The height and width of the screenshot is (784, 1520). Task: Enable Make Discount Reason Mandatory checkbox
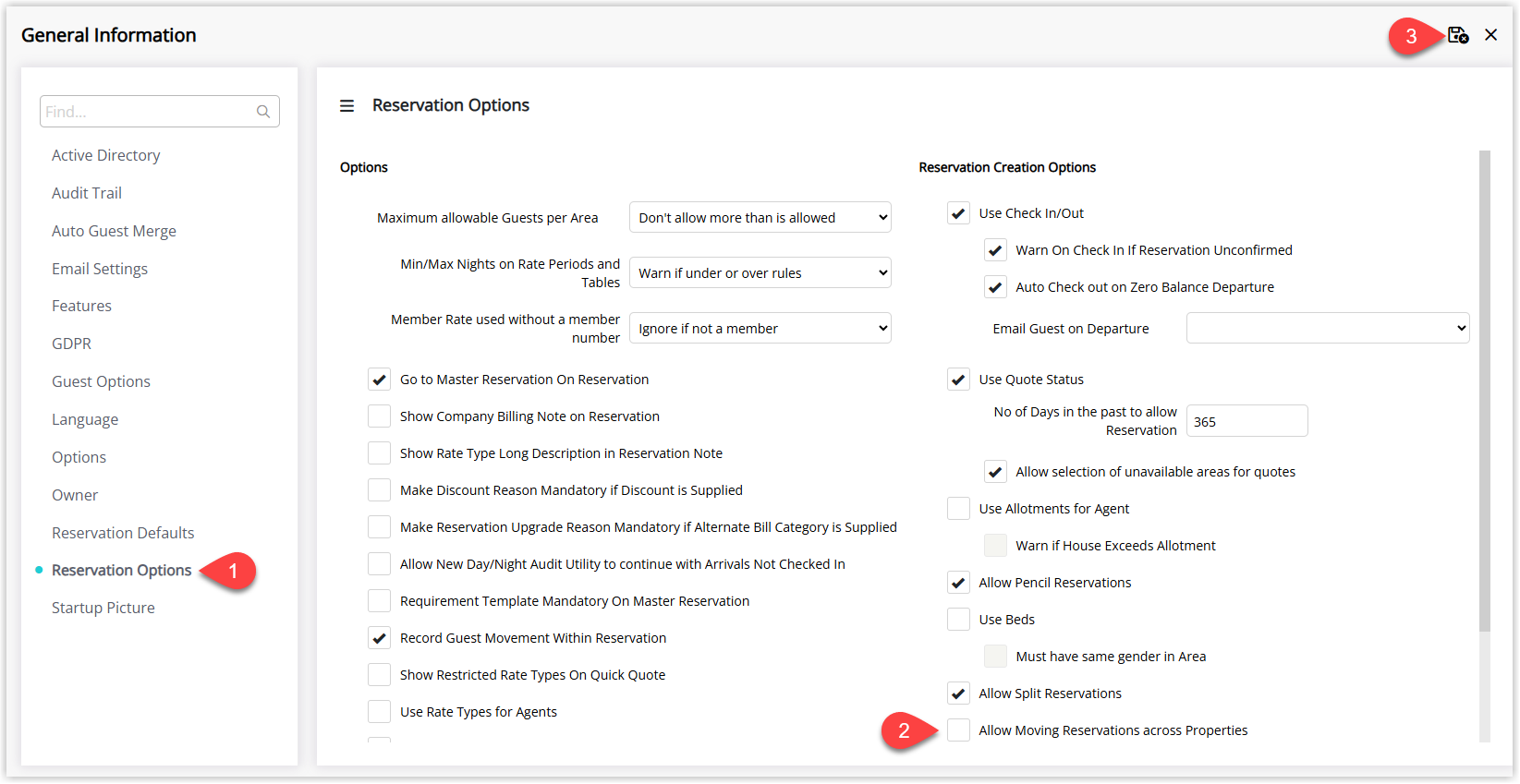click(379, 490)
